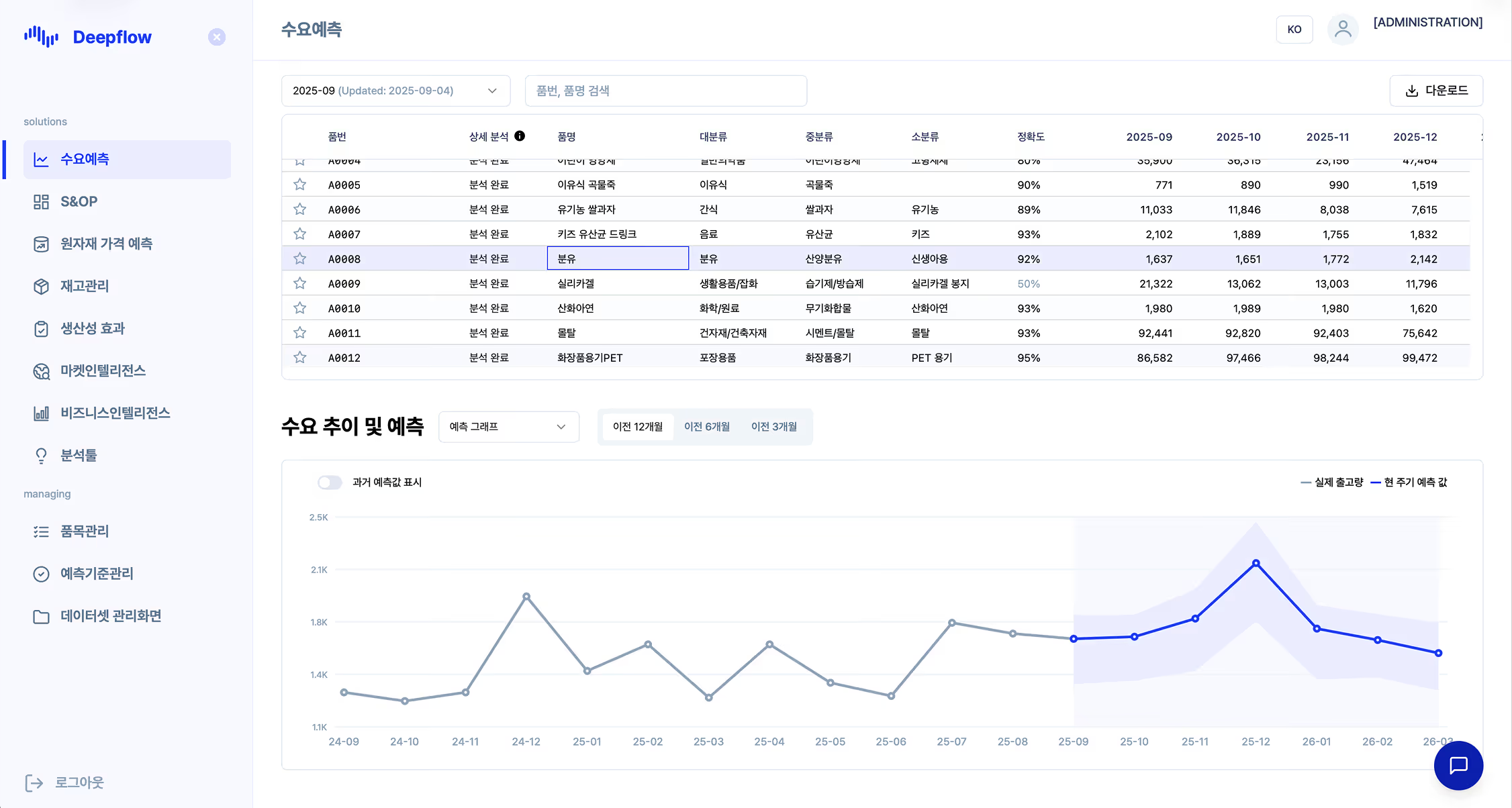Click the 로그아웃 exit icon
The width and height of the screenshot is (1512, 808).
(34, 782)
